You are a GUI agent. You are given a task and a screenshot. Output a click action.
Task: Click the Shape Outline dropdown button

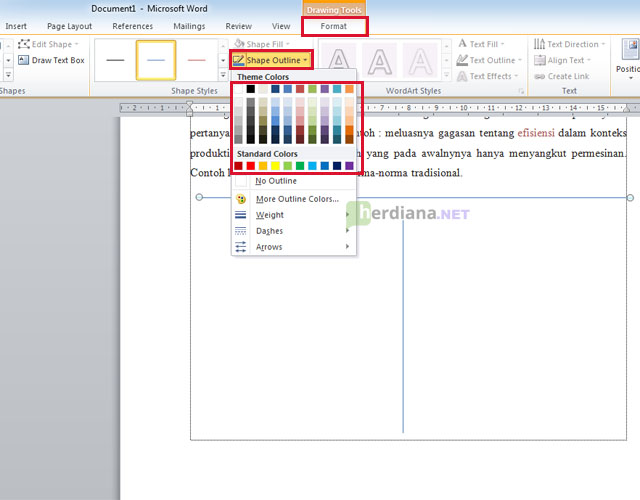click(x=271, y=60)
